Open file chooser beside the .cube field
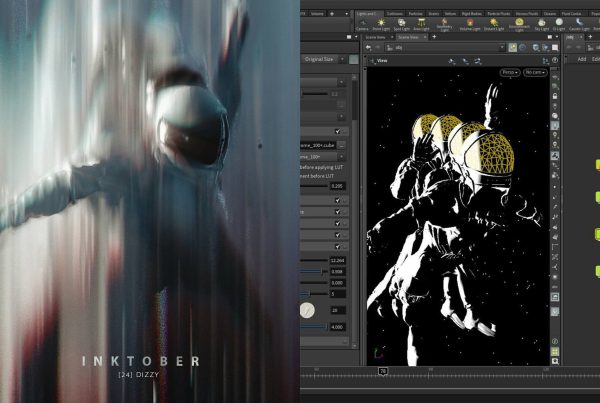 pos(341,145)
